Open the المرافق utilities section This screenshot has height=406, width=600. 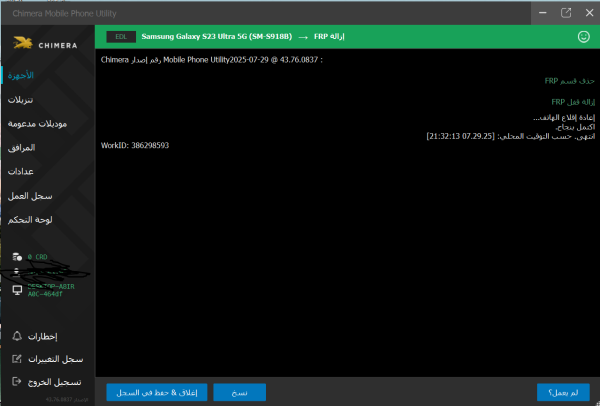pyautogui.click(x=21, y=148)
